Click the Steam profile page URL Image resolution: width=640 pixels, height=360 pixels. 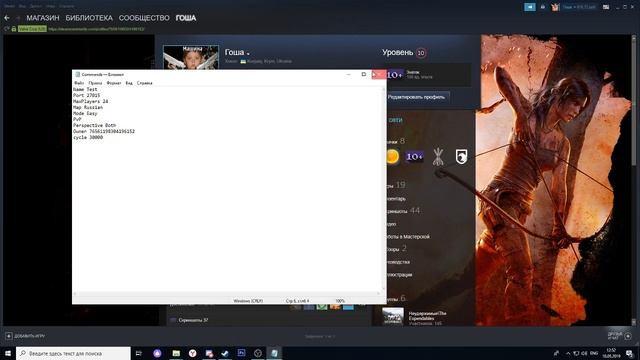(96, 29)
